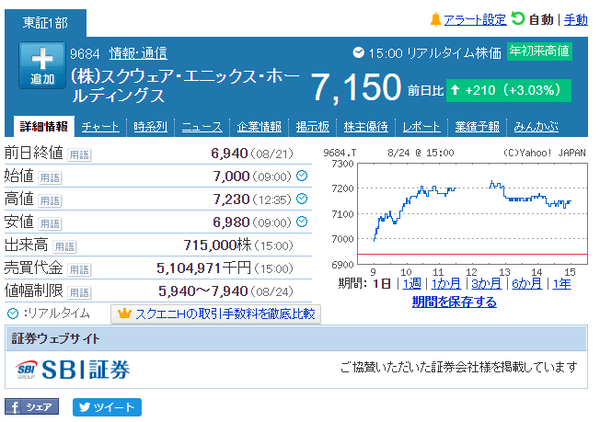Select the 詳細情報 tab
600x422 pixels.
point(44,126)
